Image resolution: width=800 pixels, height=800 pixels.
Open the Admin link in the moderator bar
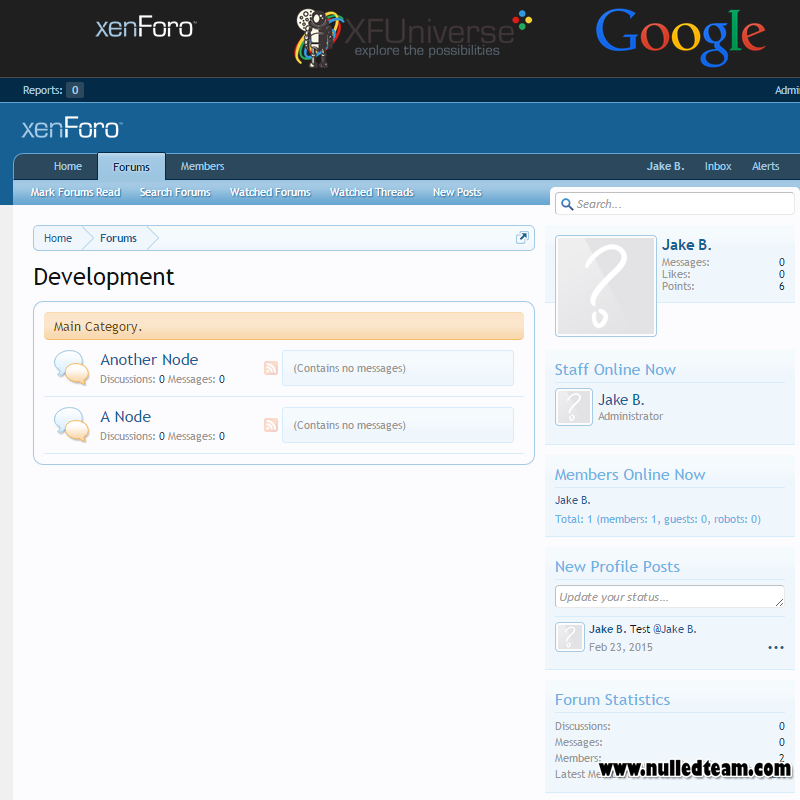click(787, 90)
